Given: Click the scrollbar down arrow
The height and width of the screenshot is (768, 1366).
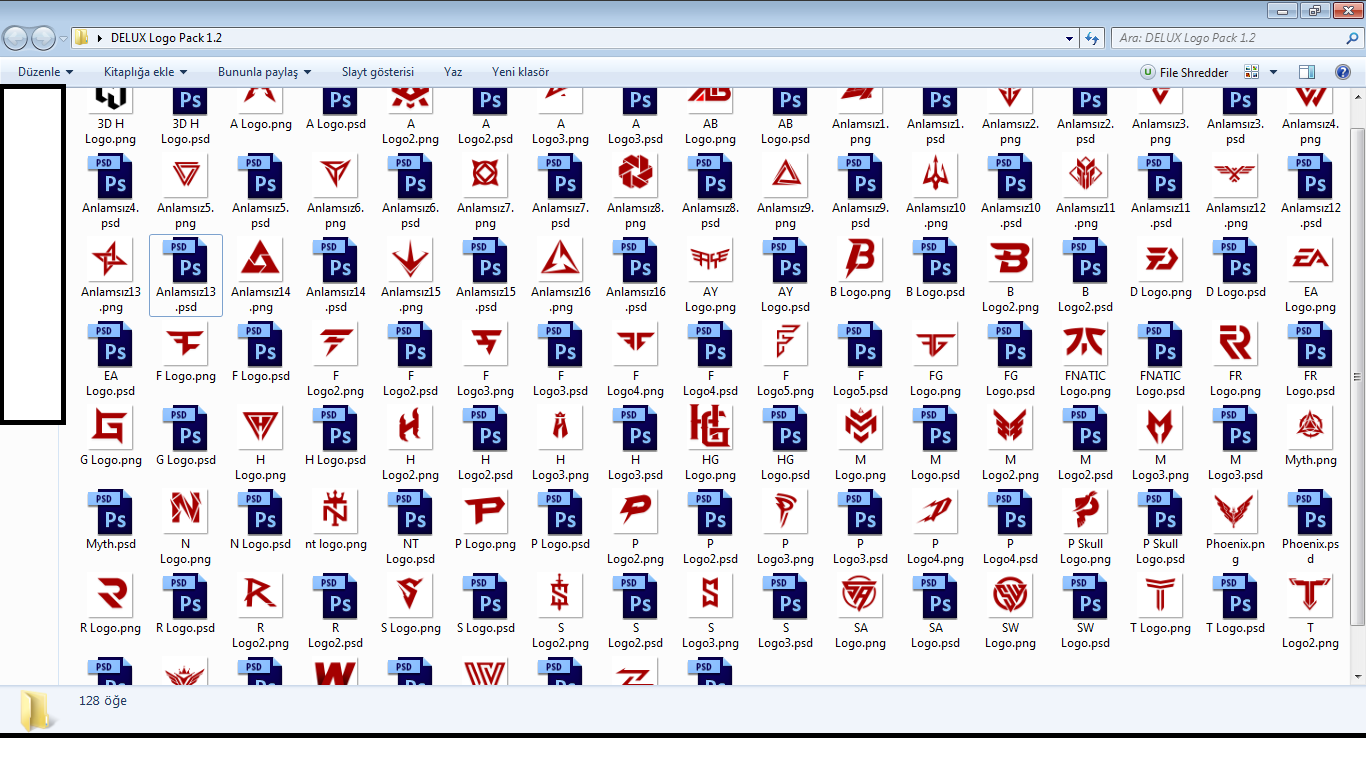Looking at the screenshot, I should [1357, 676].
